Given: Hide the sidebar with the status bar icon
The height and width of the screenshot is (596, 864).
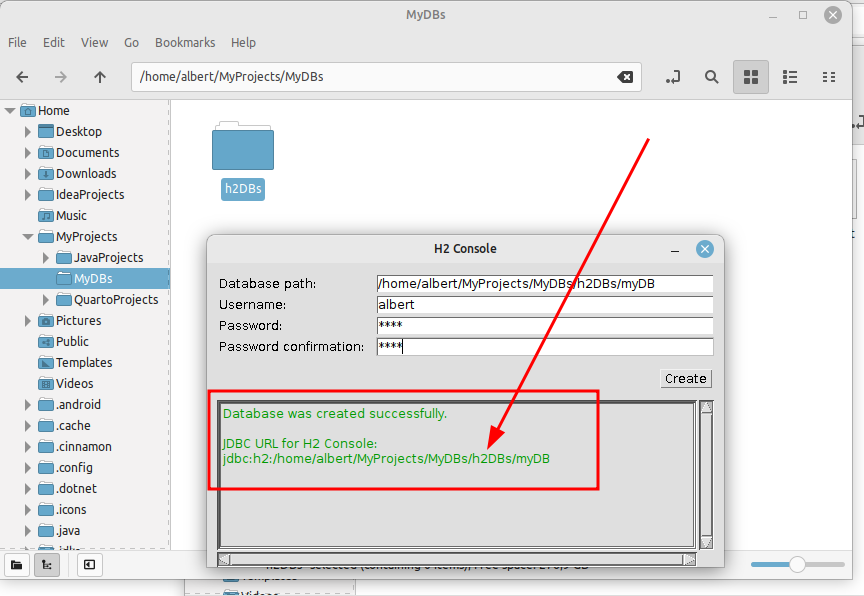Looking at the screenshot, I should pos(89,565).
